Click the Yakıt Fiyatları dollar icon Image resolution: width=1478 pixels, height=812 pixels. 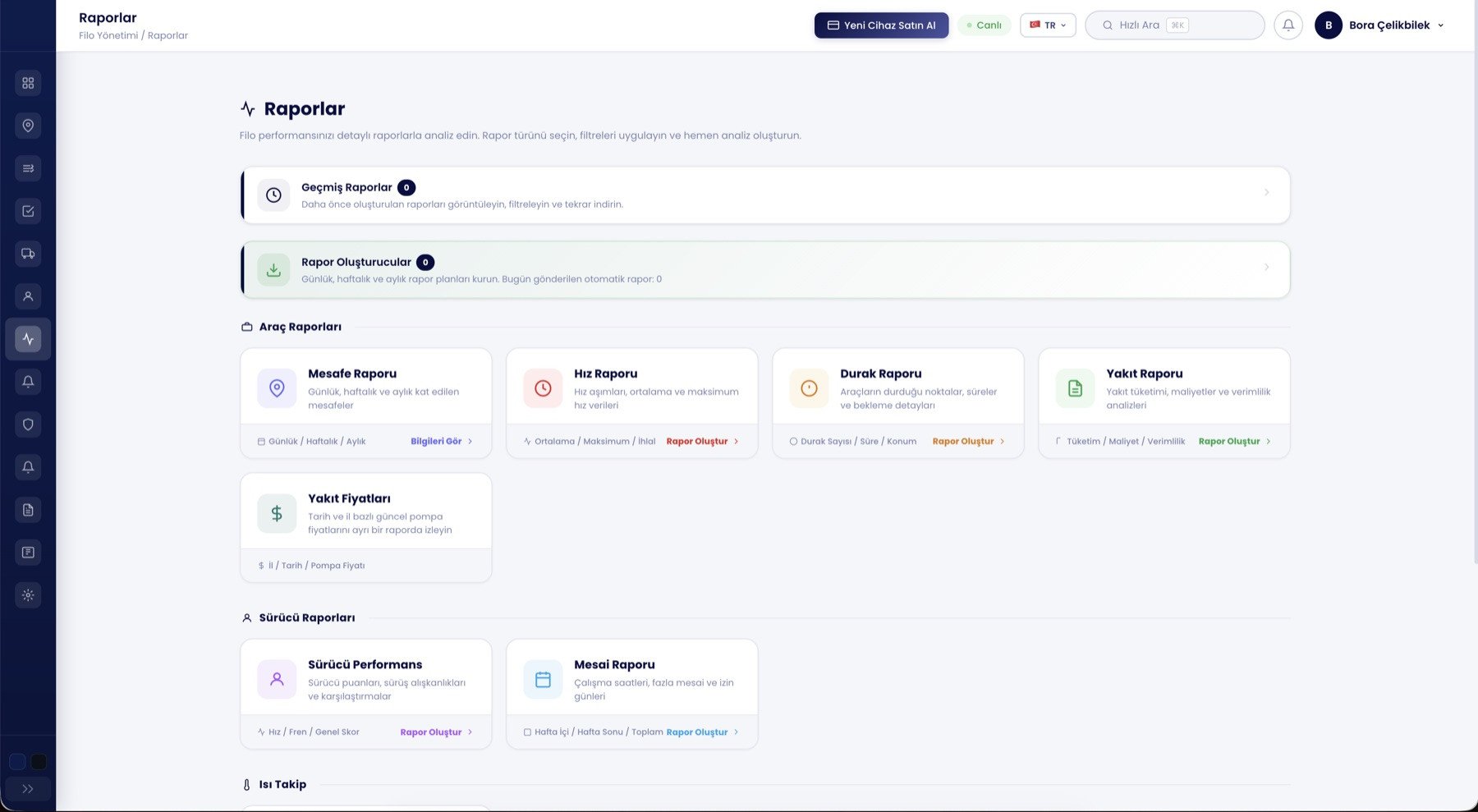[277, 513]
